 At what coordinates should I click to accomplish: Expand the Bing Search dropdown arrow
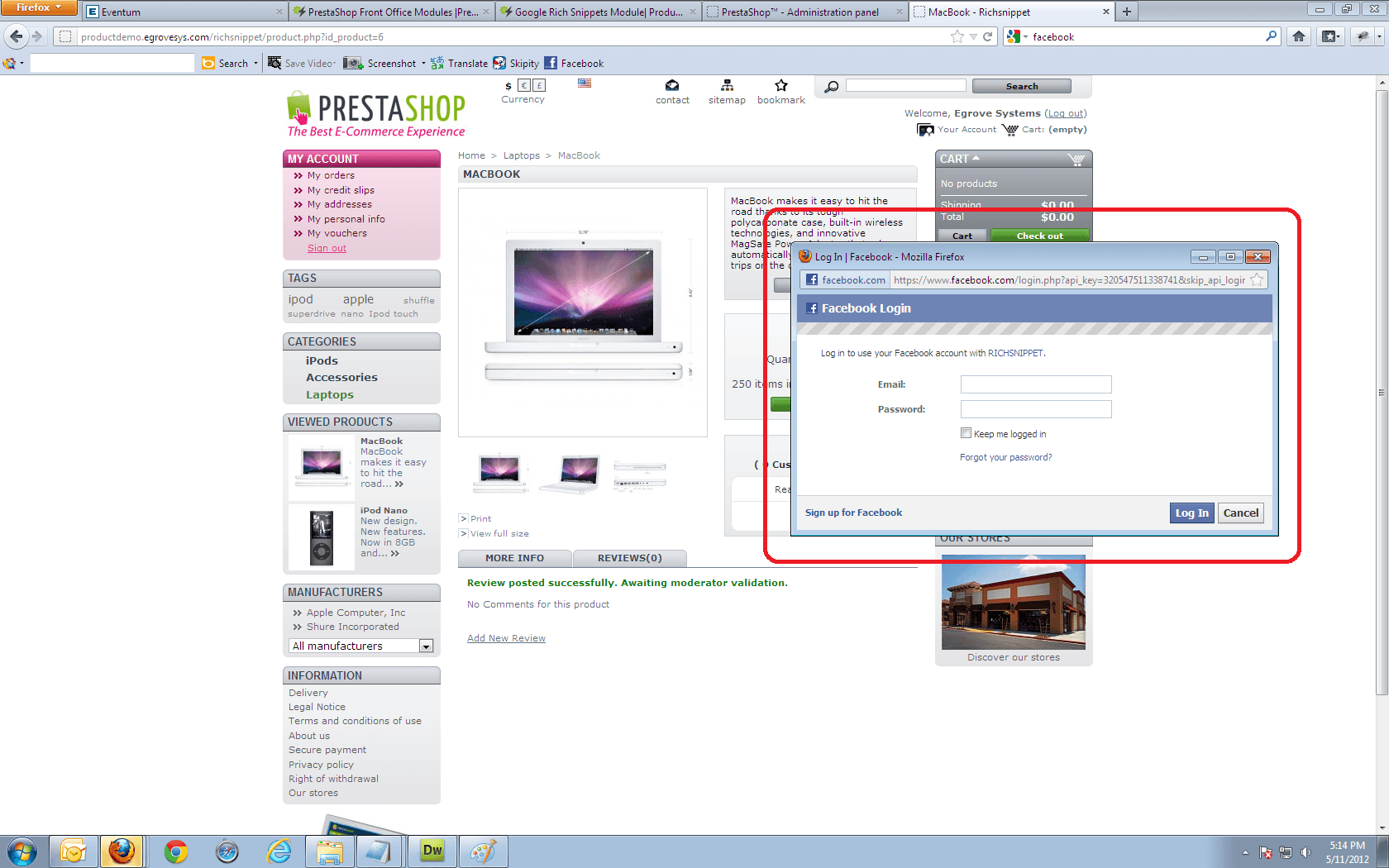click(x=255, y=63)
